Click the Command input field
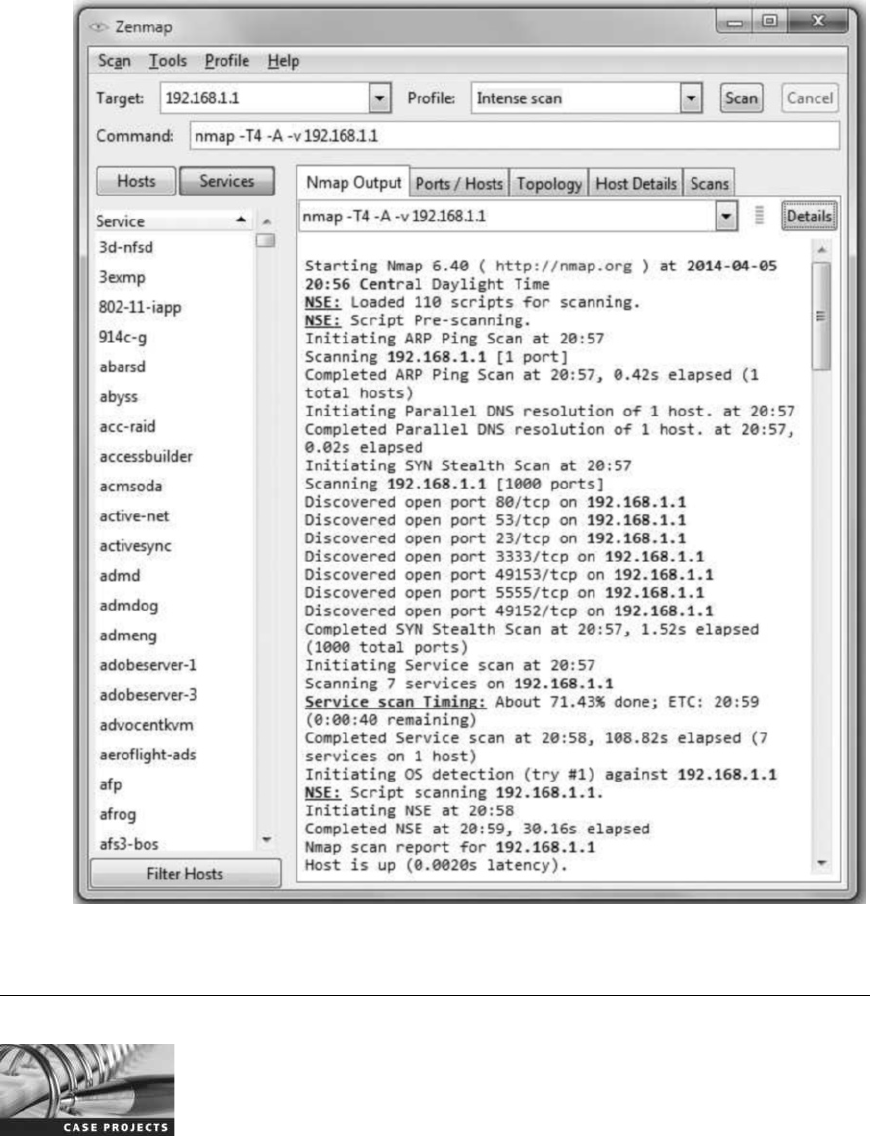 coord(514,135)
